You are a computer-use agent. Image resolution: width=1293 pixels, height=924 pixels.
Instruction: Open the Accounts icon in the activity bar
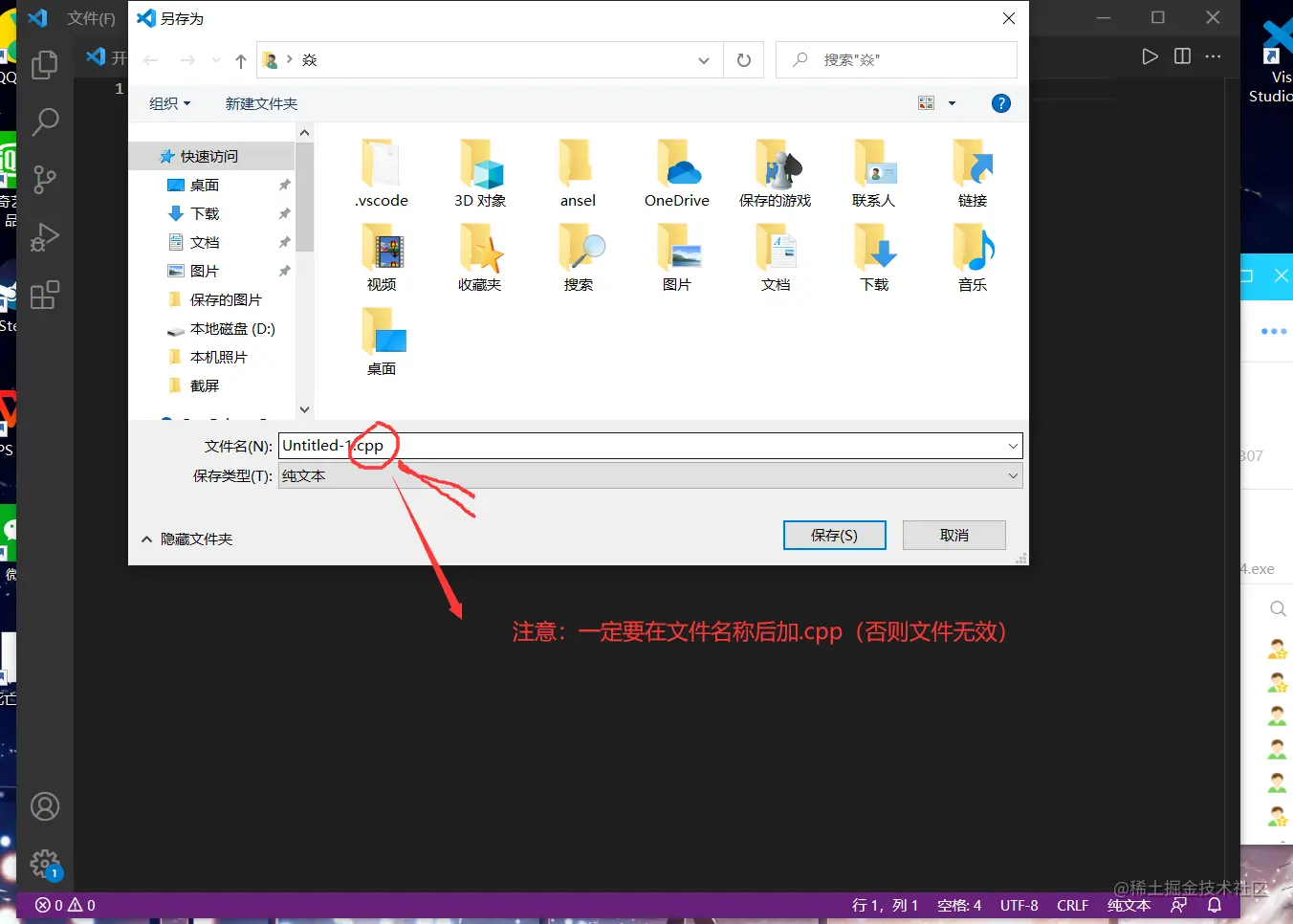pos(45,806)
